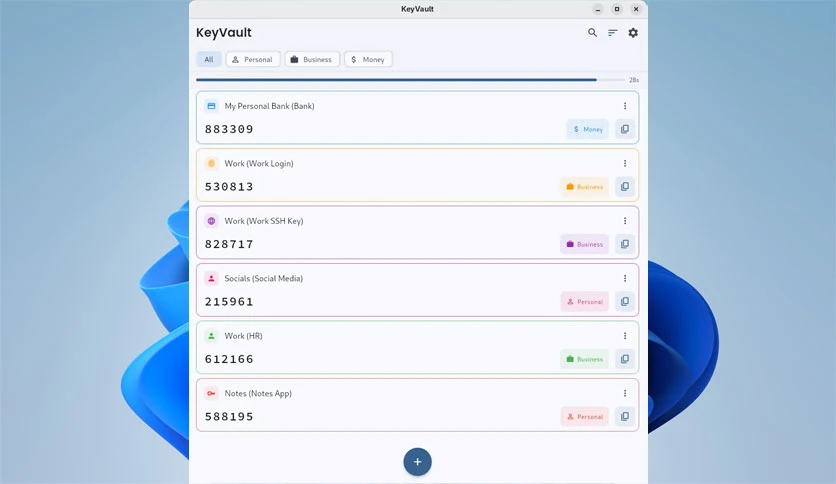
Task: Open the three-dot menu for Socials entry
Action: (625, 278)
